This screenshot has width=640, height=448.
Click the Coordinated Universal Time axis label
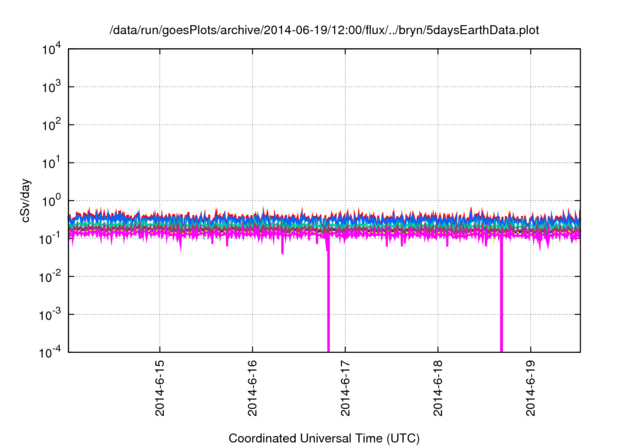324,438
